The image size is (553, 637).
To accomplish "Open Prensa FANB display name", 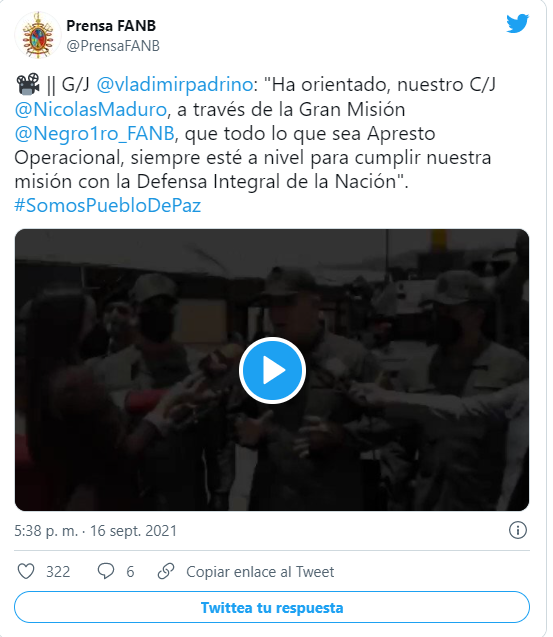I will 111,26.
